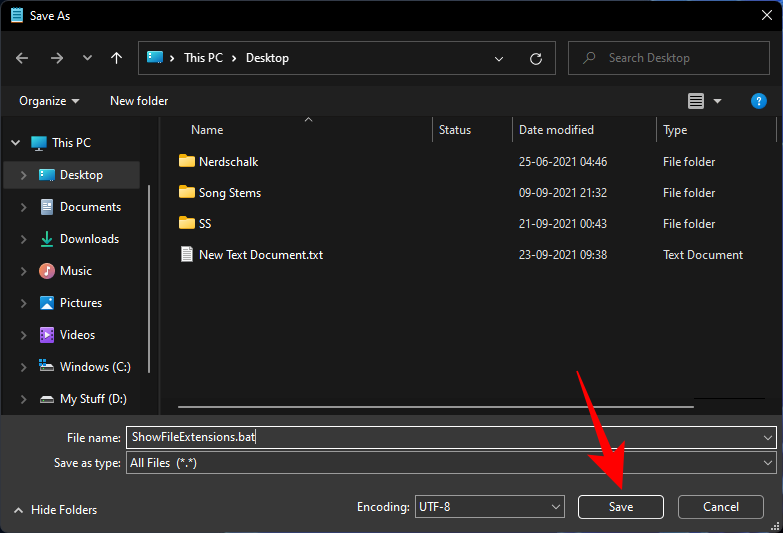Close the Save As dialog

pyautogui.click(x=767, y=15)
